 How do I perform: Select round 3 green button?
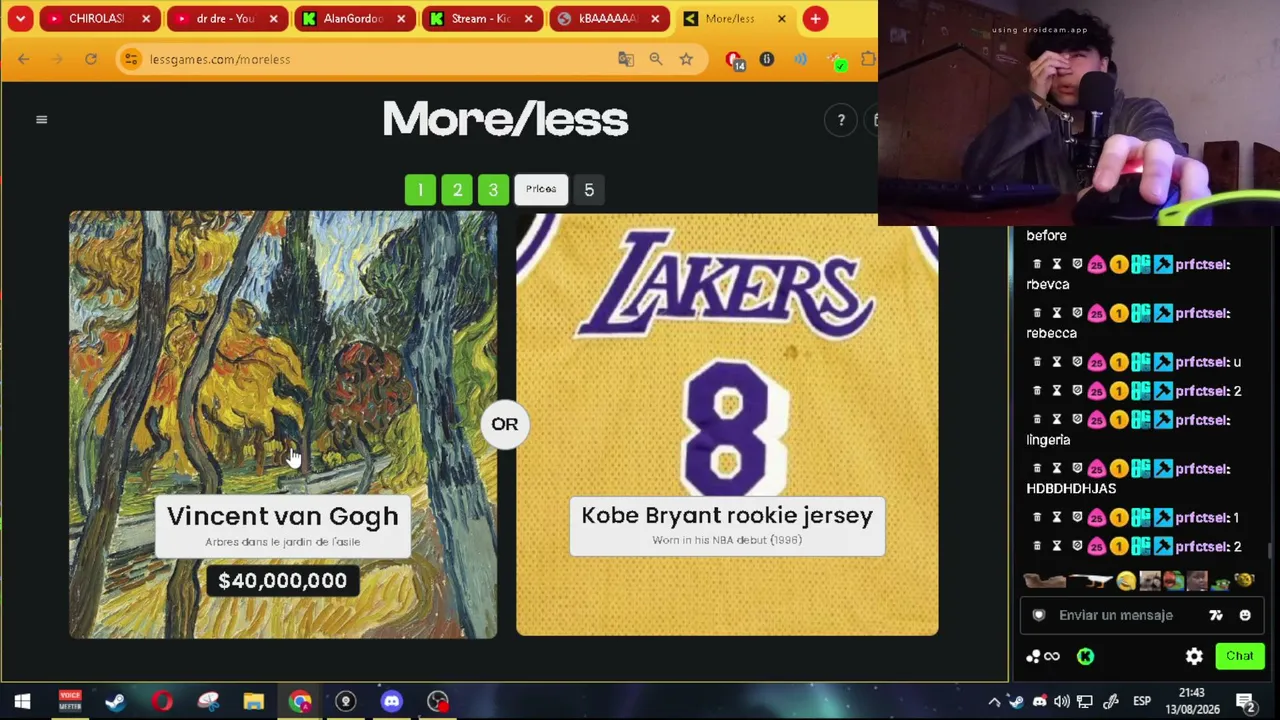[493, 190]
